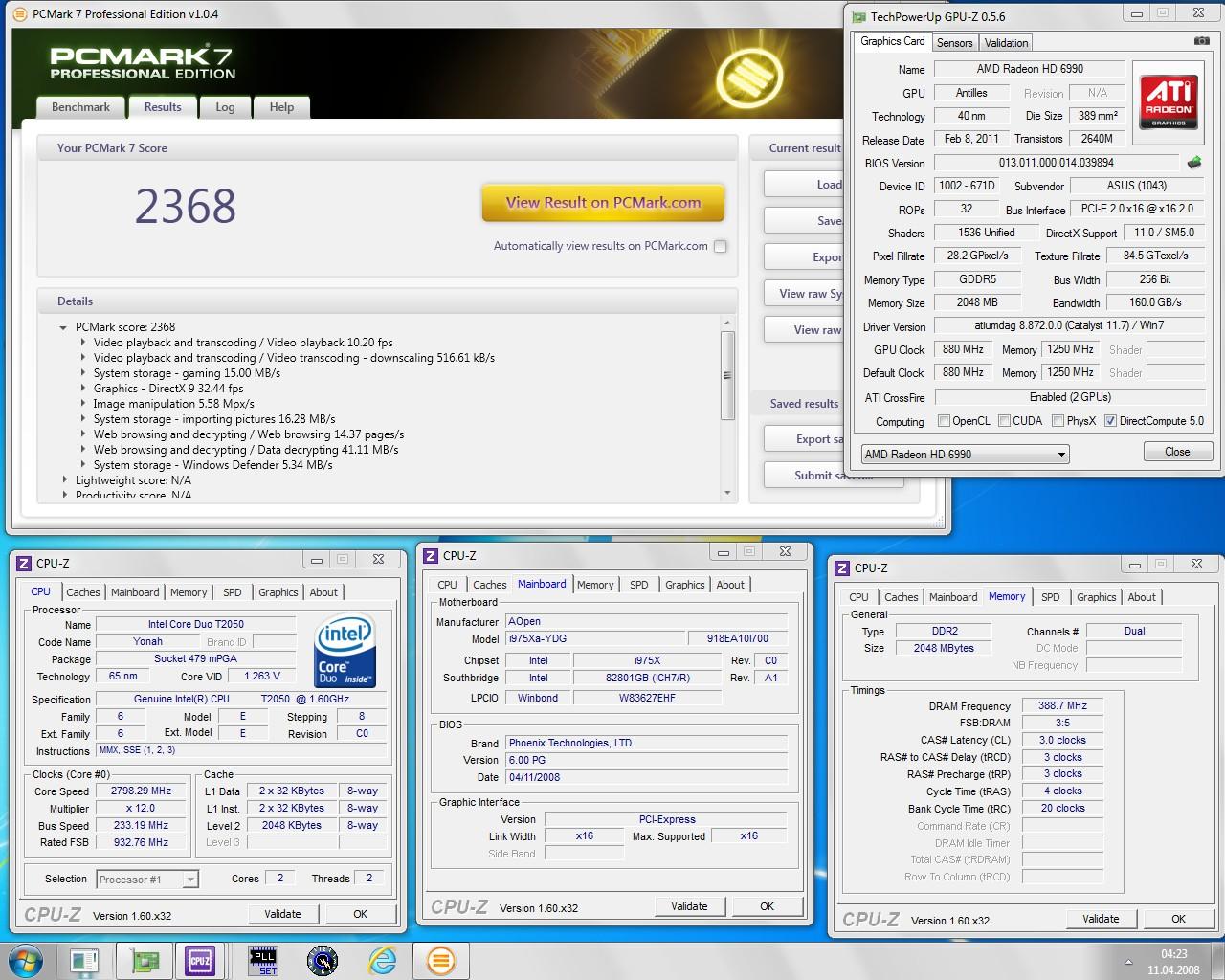Viewport: 1225px width, 980px height.
Task: Click the Intel Core Duo logo in CPU-Z
Action: (345, 651)
